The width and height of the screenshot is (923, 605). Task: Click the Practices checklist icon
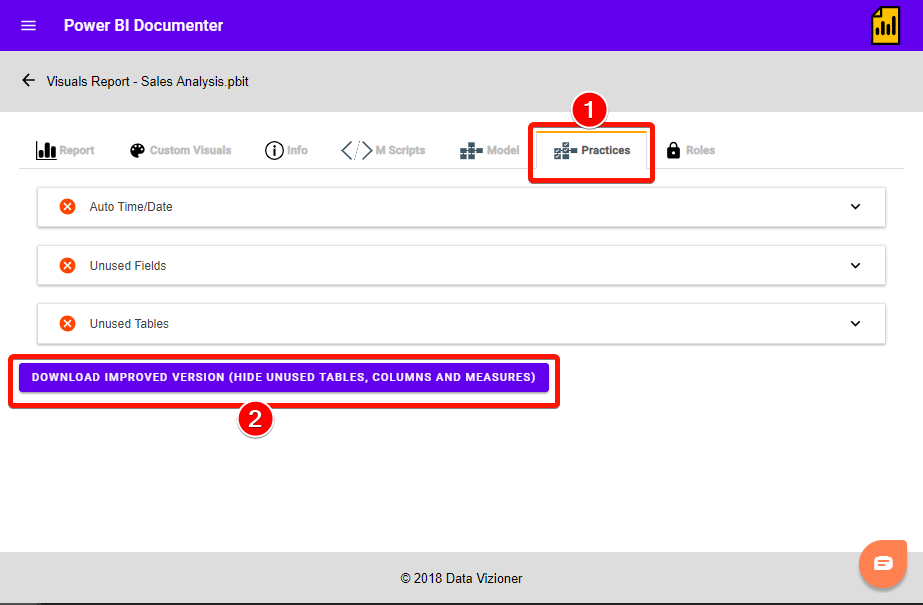point(565,151)
